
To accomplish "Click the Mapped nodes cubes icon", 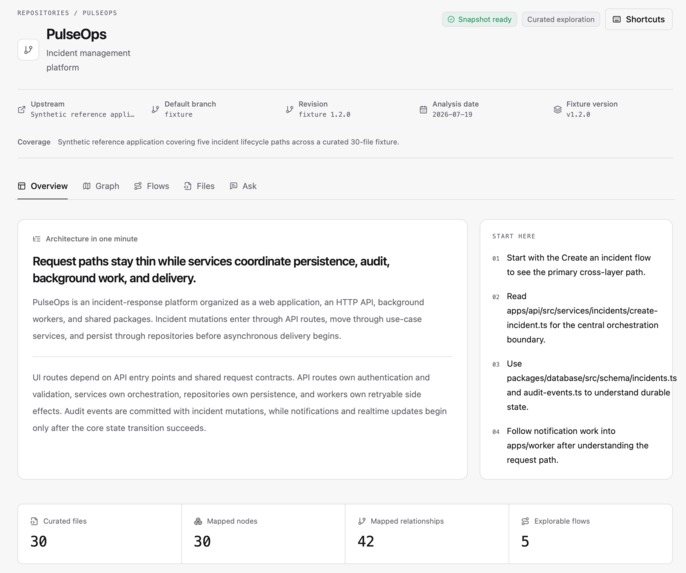I will pyautogui.click(x=198, y=521).
